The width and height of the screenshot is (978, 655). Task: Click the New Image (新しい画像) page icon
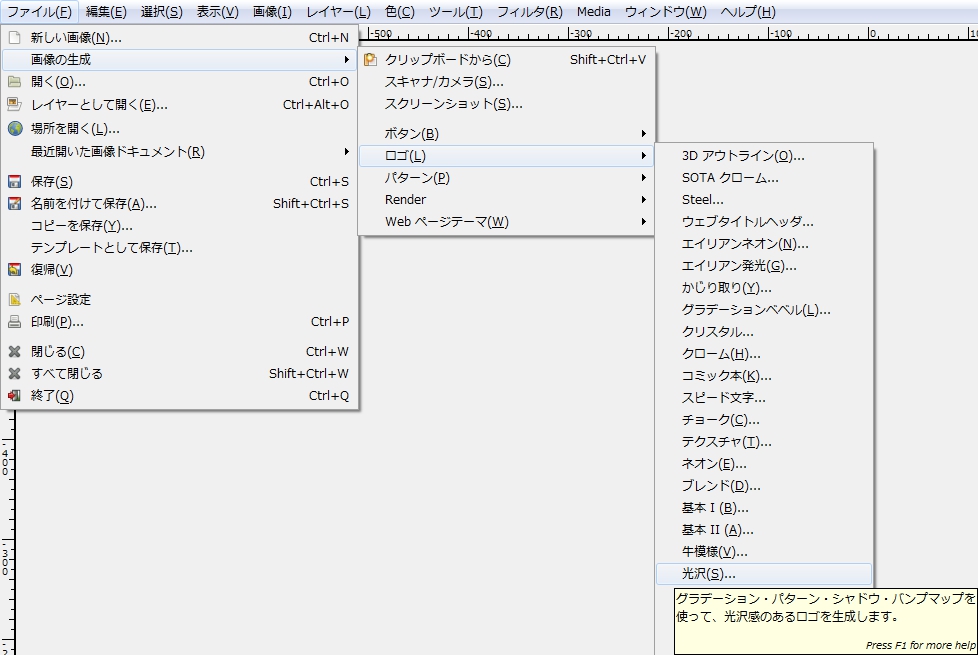click(14, 38)
